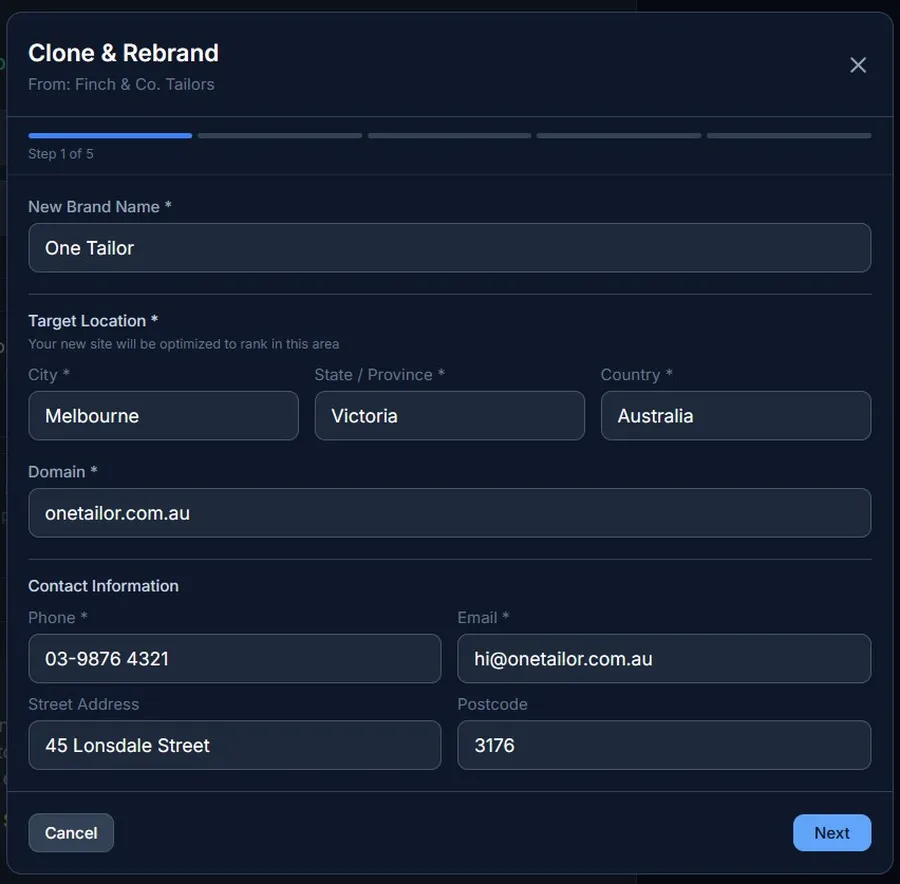
Task: Click the City field containing Melbourne
Action: [163, 416]
